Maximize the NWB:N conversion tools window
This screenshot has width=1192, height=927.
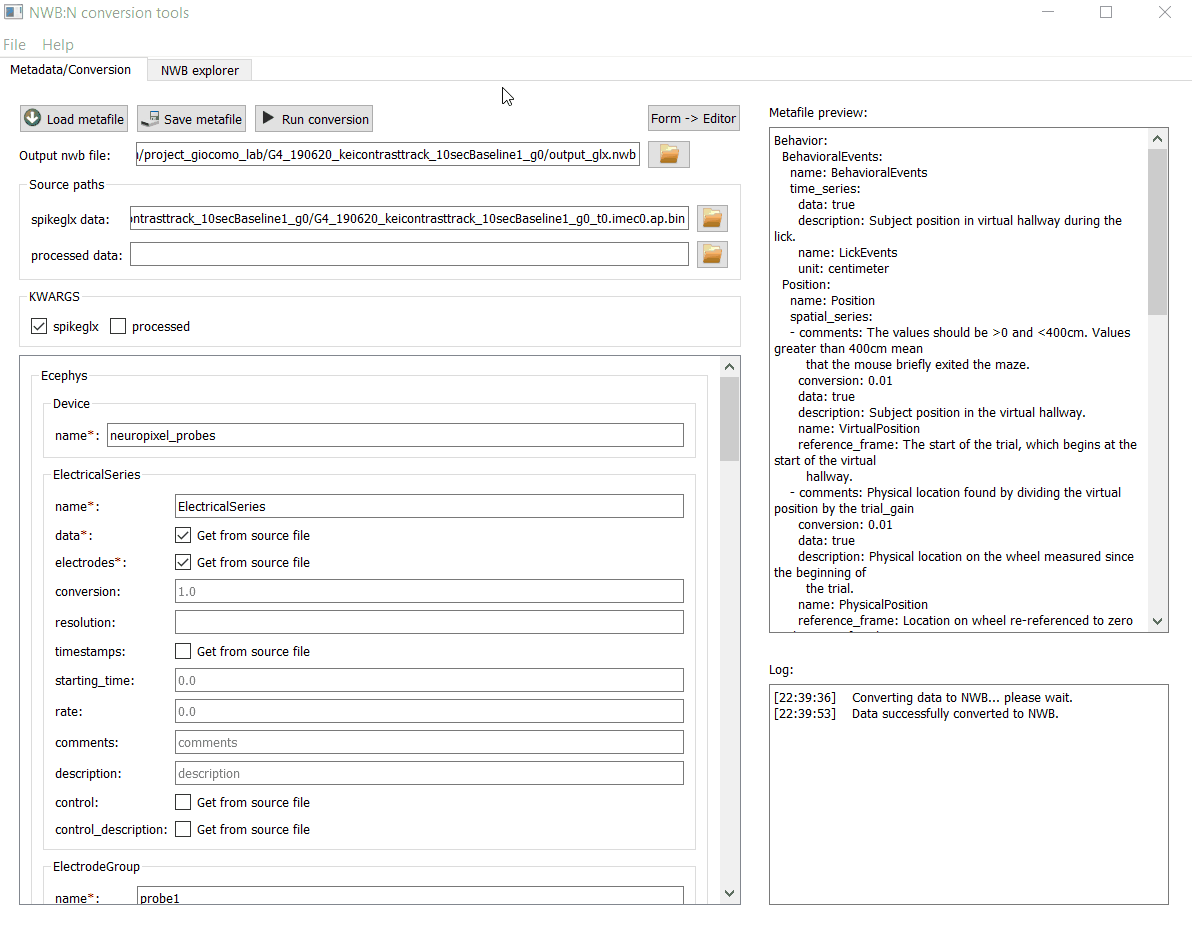(1106, 12)
